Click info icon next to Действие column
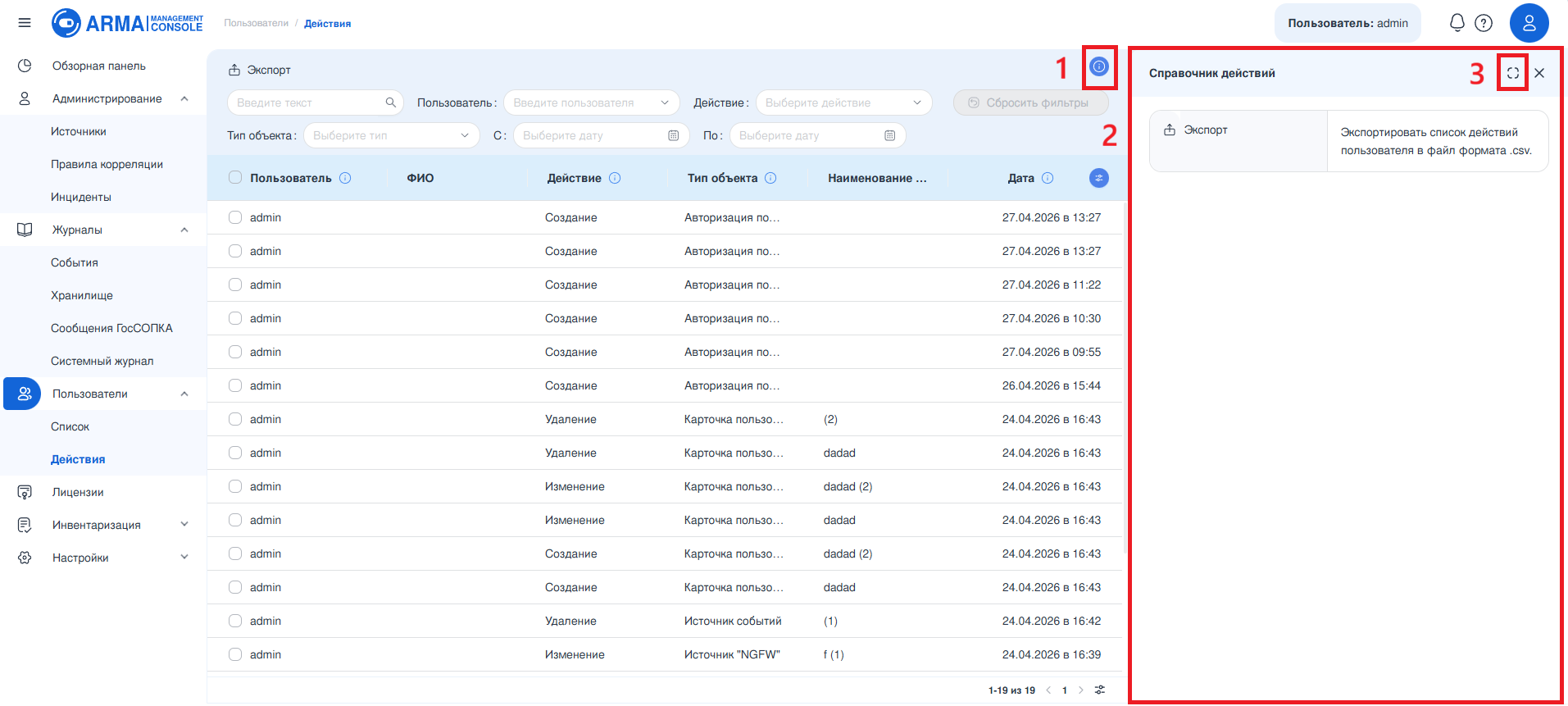Screen dimensions: 1568x706 coord(615,178)
